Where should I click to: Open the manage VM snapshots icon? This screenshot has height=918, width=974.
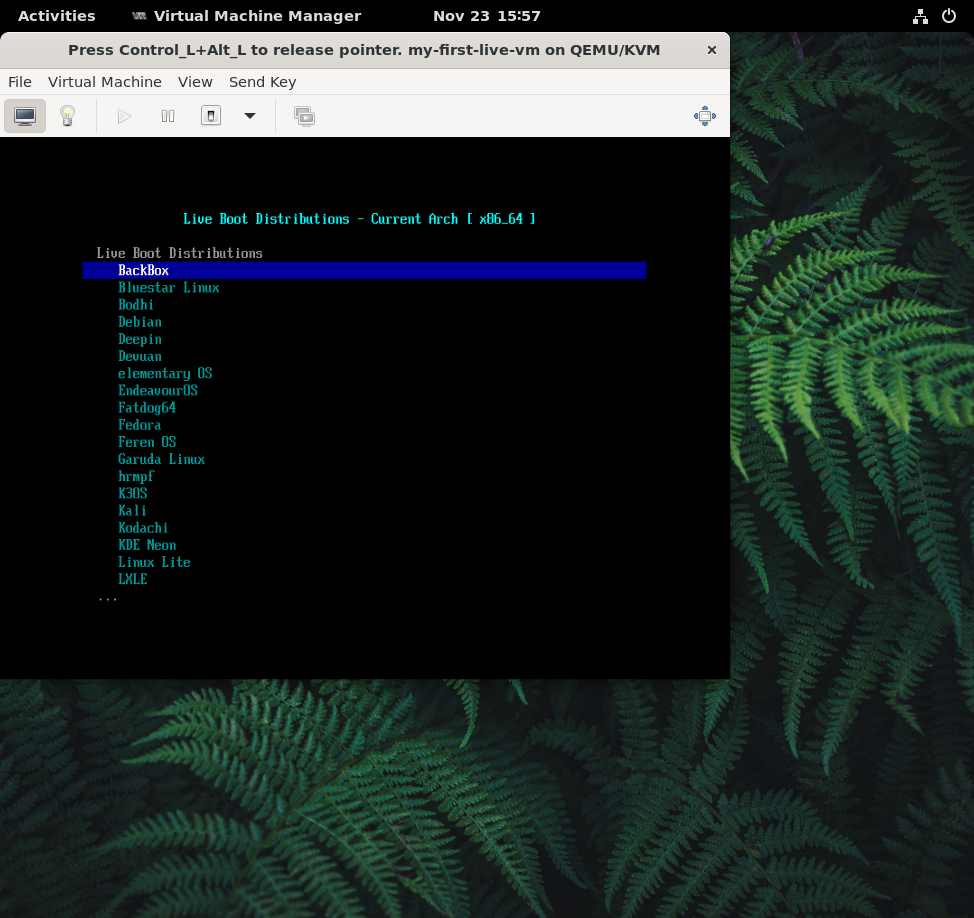(x=304, y=116)
